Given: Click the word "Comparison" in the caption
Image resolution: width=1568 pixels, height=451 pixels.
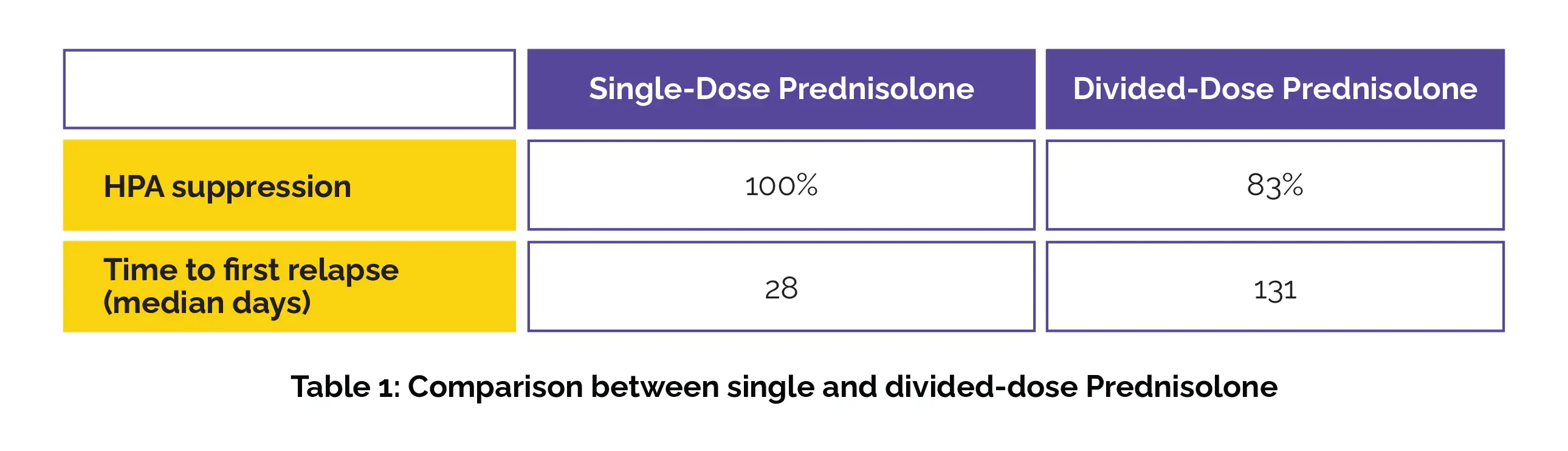Looking at the screenshot, I should [x=495, y=387].
